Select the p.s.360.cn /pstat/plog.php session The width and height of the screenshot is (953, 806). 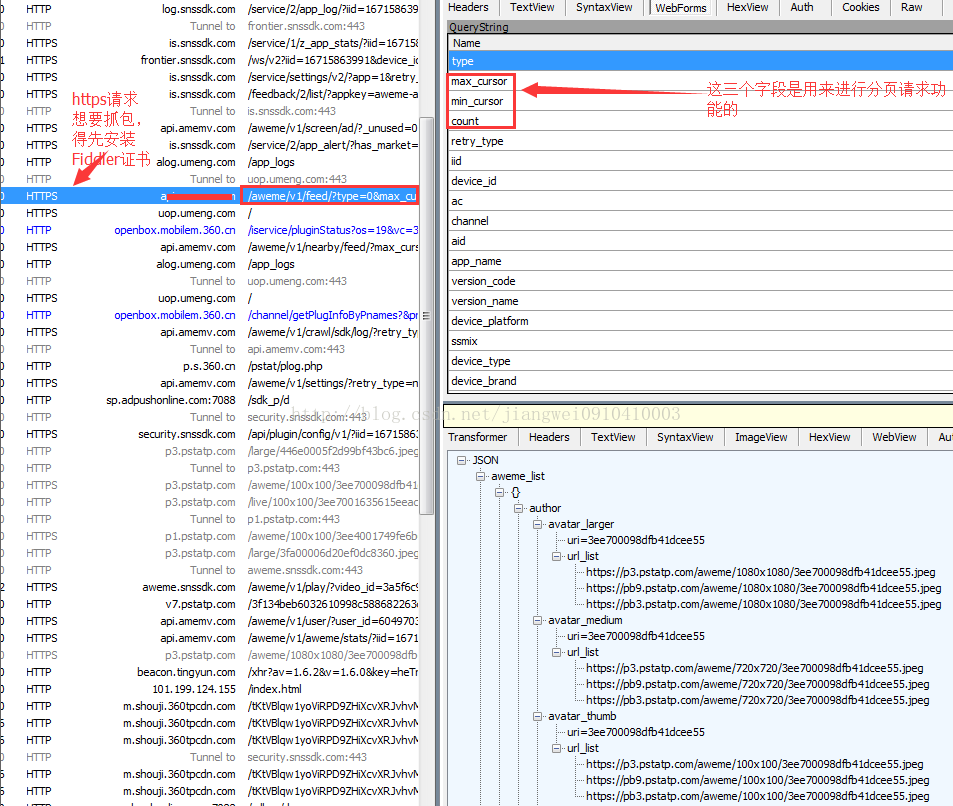pyautogui.click(x=209, y=366)
